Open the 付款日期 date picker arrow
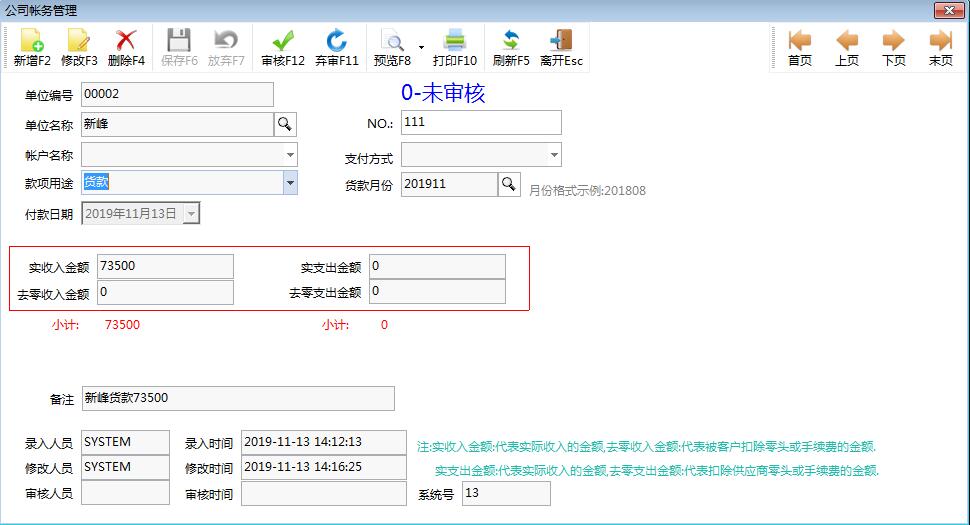The height and width of the screenshot is (525, 970). pos(192,214)
